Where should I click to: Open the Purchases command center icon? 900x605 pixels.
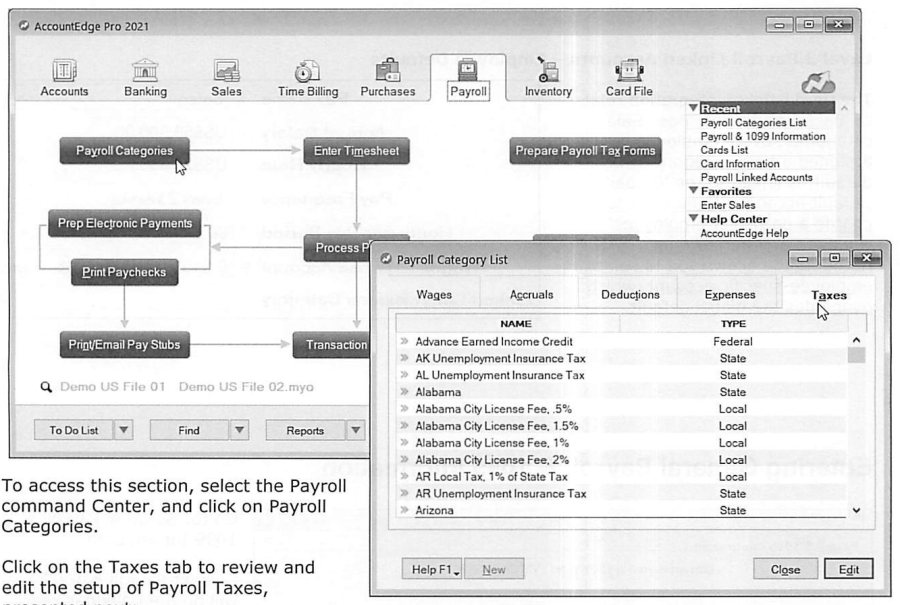tap(387, 71)
